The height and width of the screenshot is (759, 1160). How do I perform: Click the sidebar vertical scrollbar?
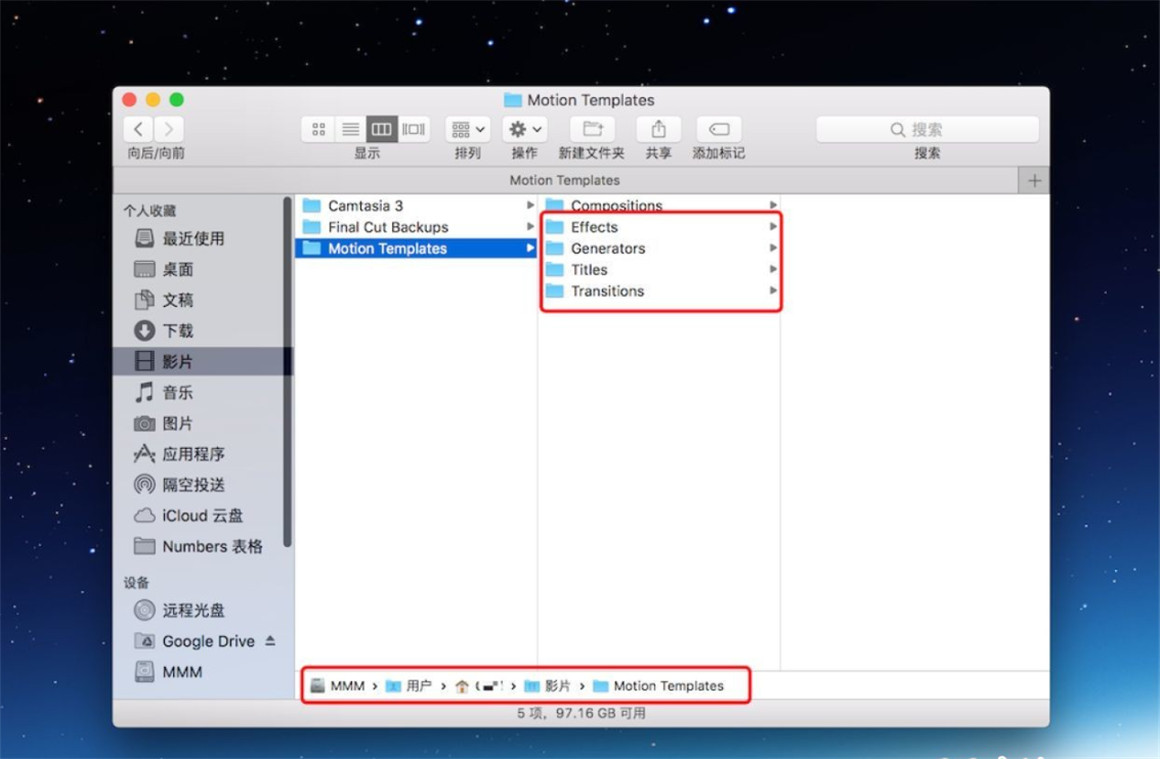[x=288, y=370]
